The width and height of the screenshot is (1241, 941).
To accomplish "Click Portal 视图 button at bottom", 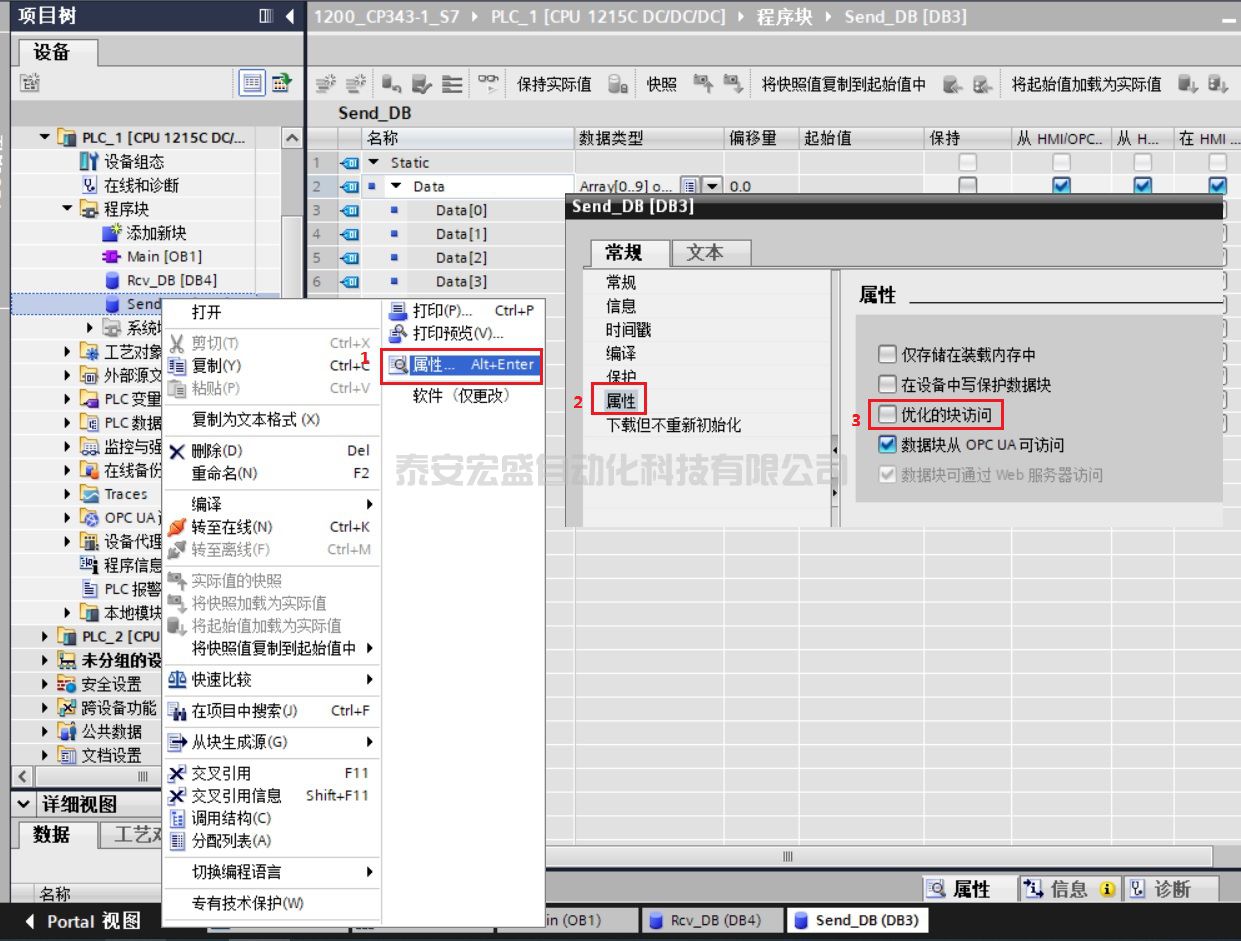I will [83, 921].
